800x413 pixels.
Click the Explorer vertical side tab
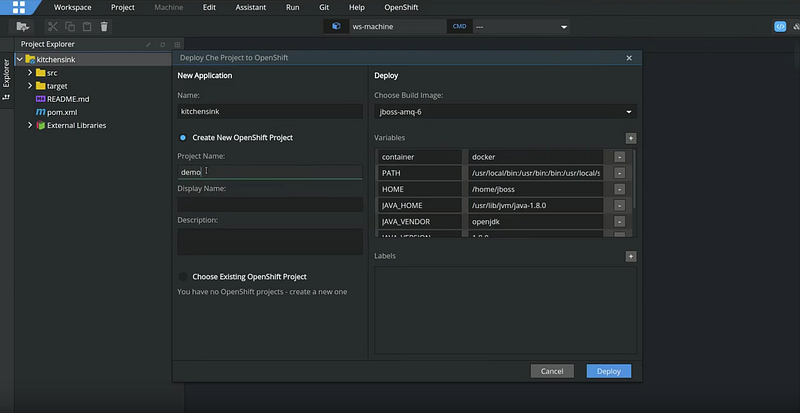(x=7, y=73)
